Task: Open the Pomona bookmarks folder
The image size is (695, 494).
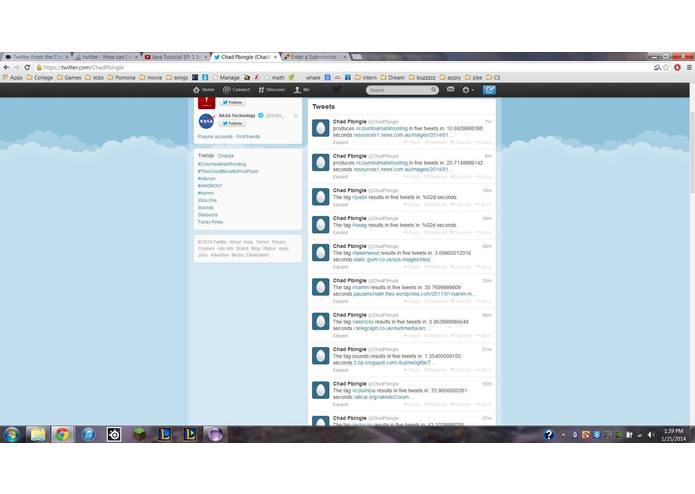Action: click(x=121, y=78)
